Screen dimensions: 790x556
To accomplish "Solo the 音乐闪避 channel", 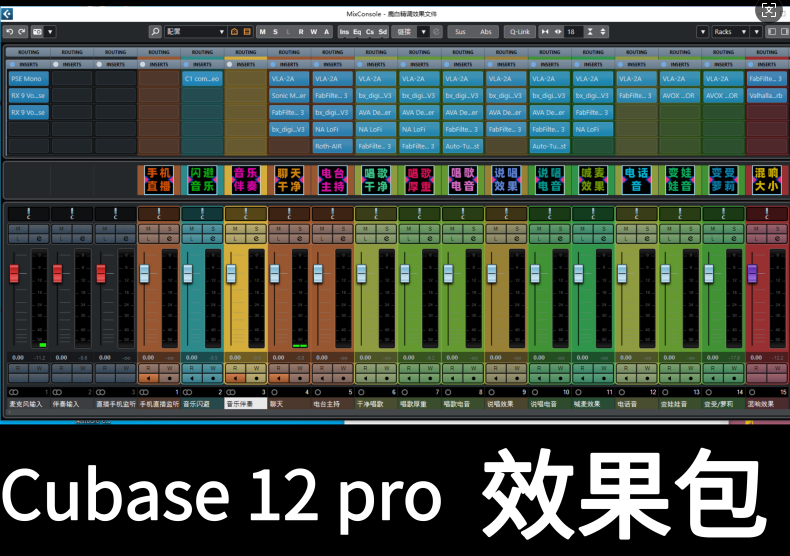I will (x=213, y=229).
